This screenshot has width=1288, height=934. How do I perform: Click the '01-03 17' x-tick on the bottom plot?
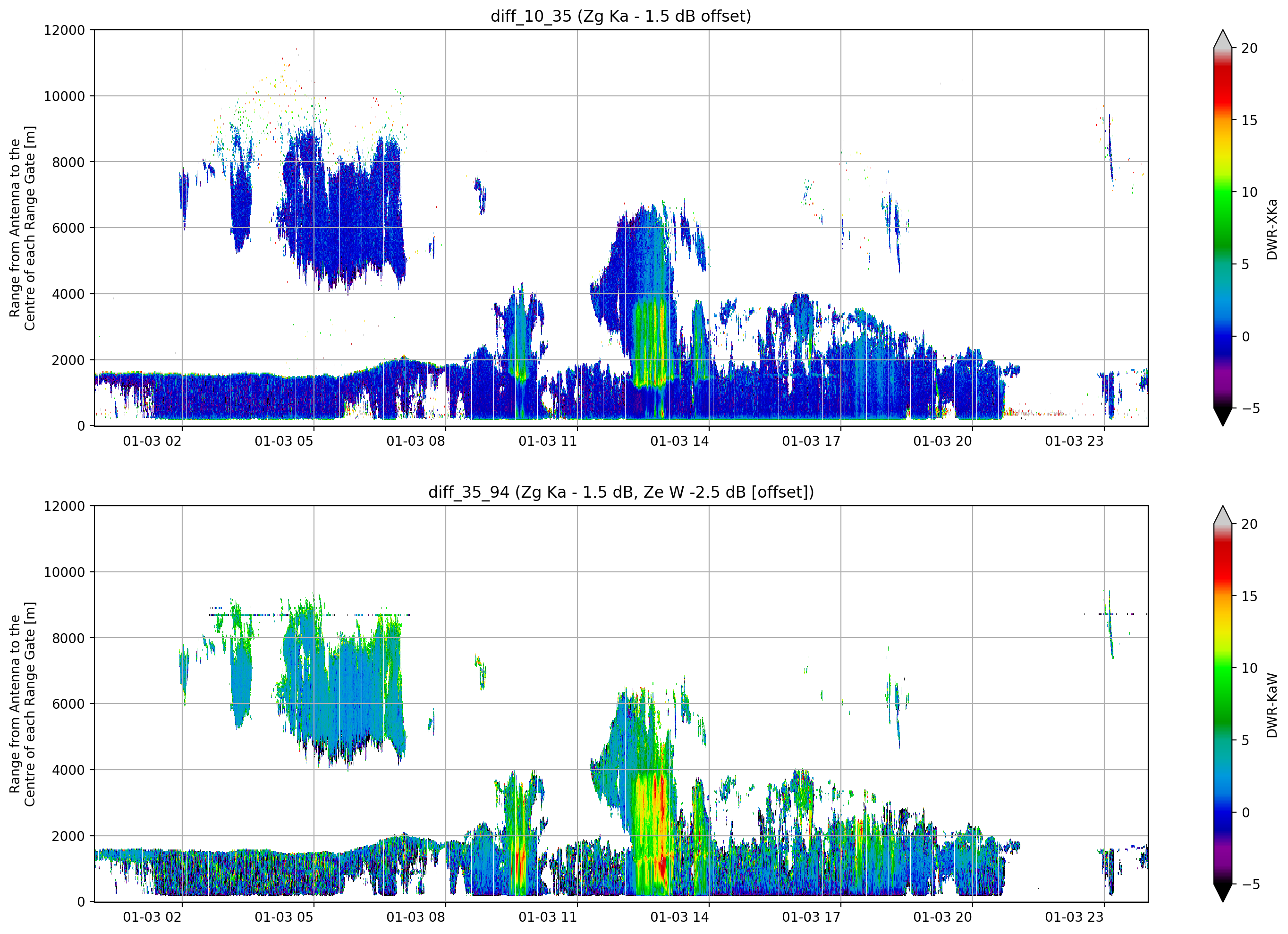(x=811, y=917)
